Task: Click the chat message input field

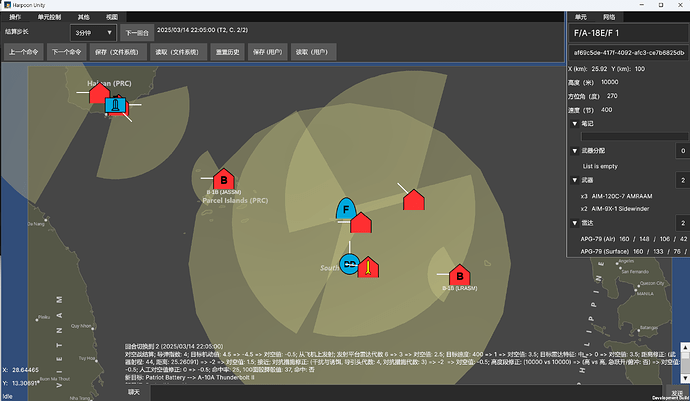Action: click(407, 393)
